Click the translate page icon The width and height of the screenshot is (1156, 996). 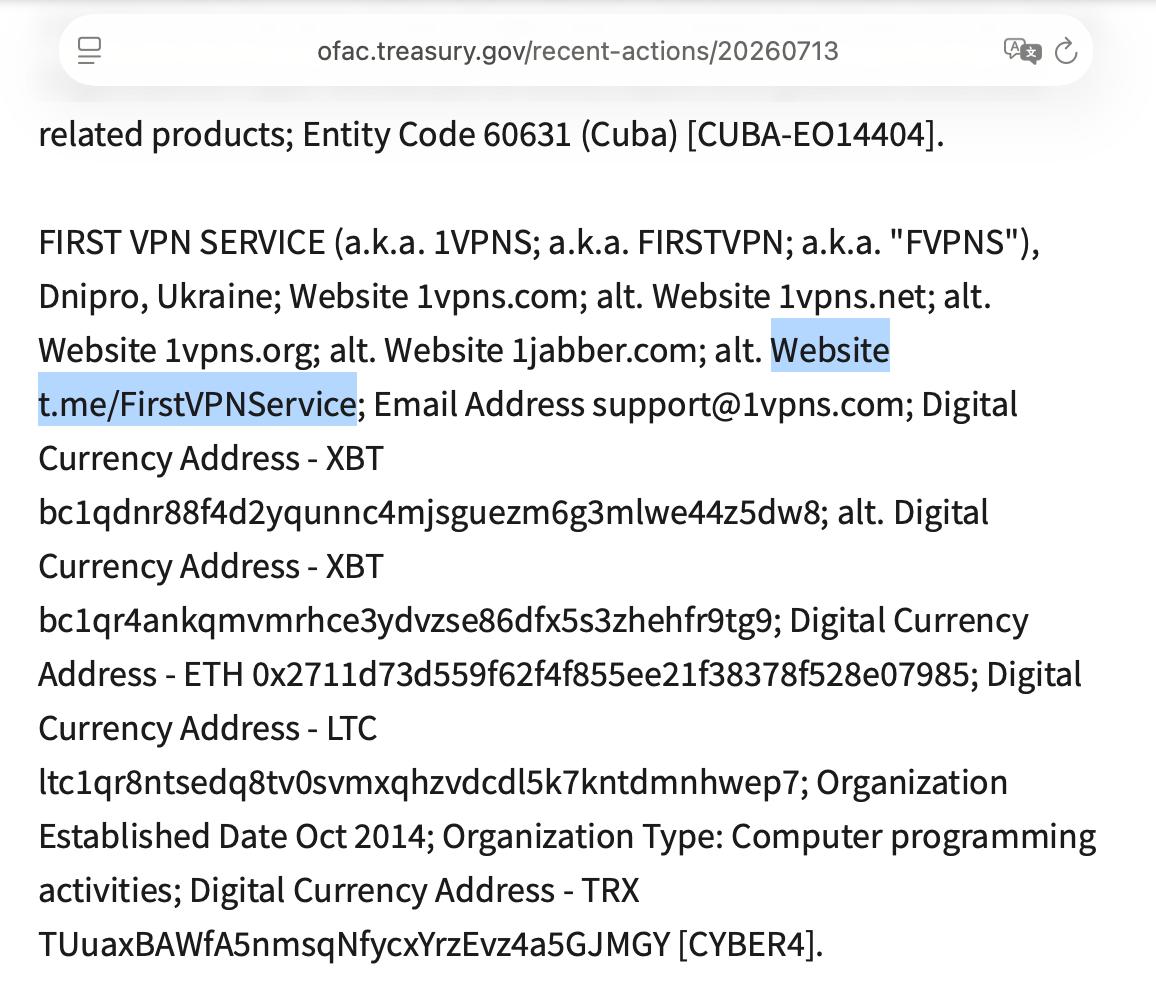[x=1023, y=51]
